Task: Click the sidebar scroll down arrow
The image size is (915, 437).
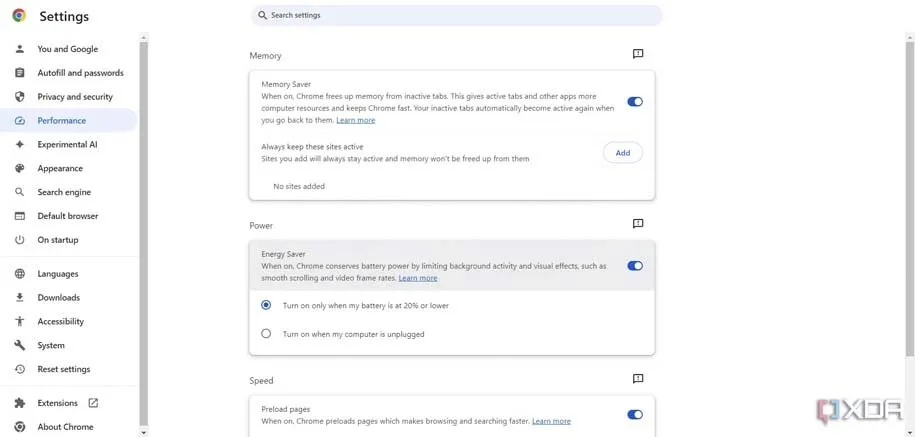Action: point(144,432)
